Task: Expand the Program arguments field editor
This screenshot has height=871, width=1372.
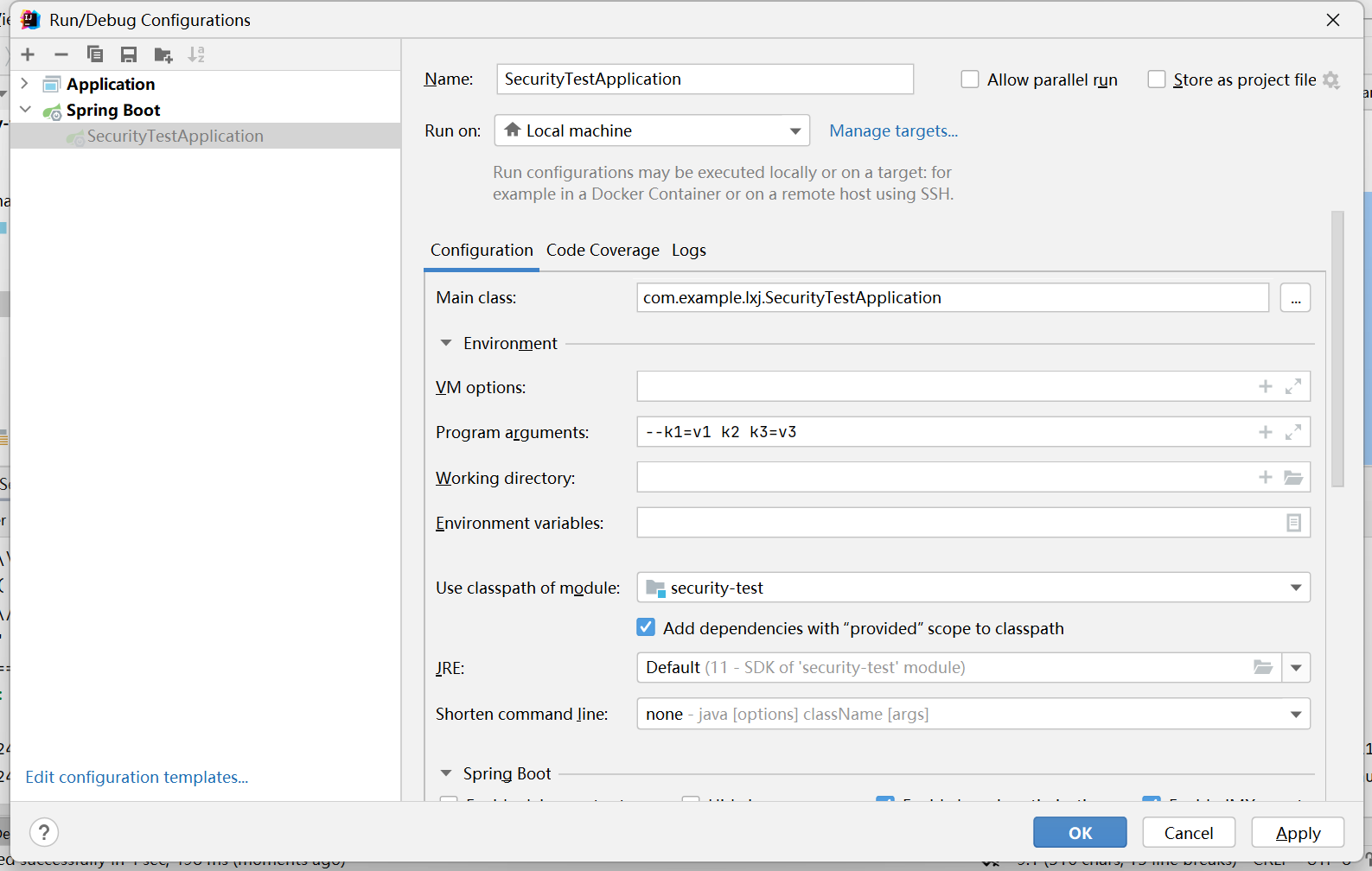Action: (1292, 432)
